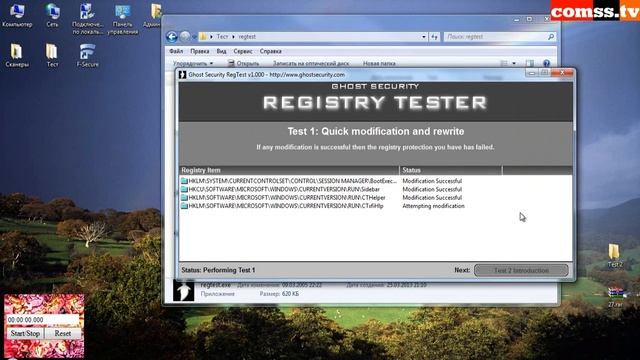Click the RegTest window title icon
Screen dimensions: 640x360
click(x=182, y=75)
